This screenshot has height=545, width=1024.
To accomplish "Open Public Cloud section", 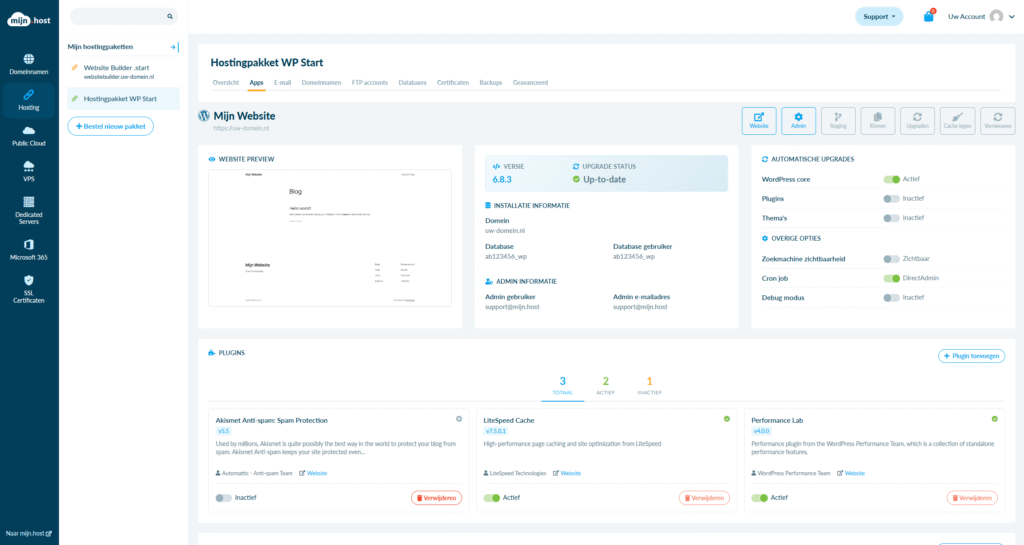I will pyautogui.click(x=28, y=135).
